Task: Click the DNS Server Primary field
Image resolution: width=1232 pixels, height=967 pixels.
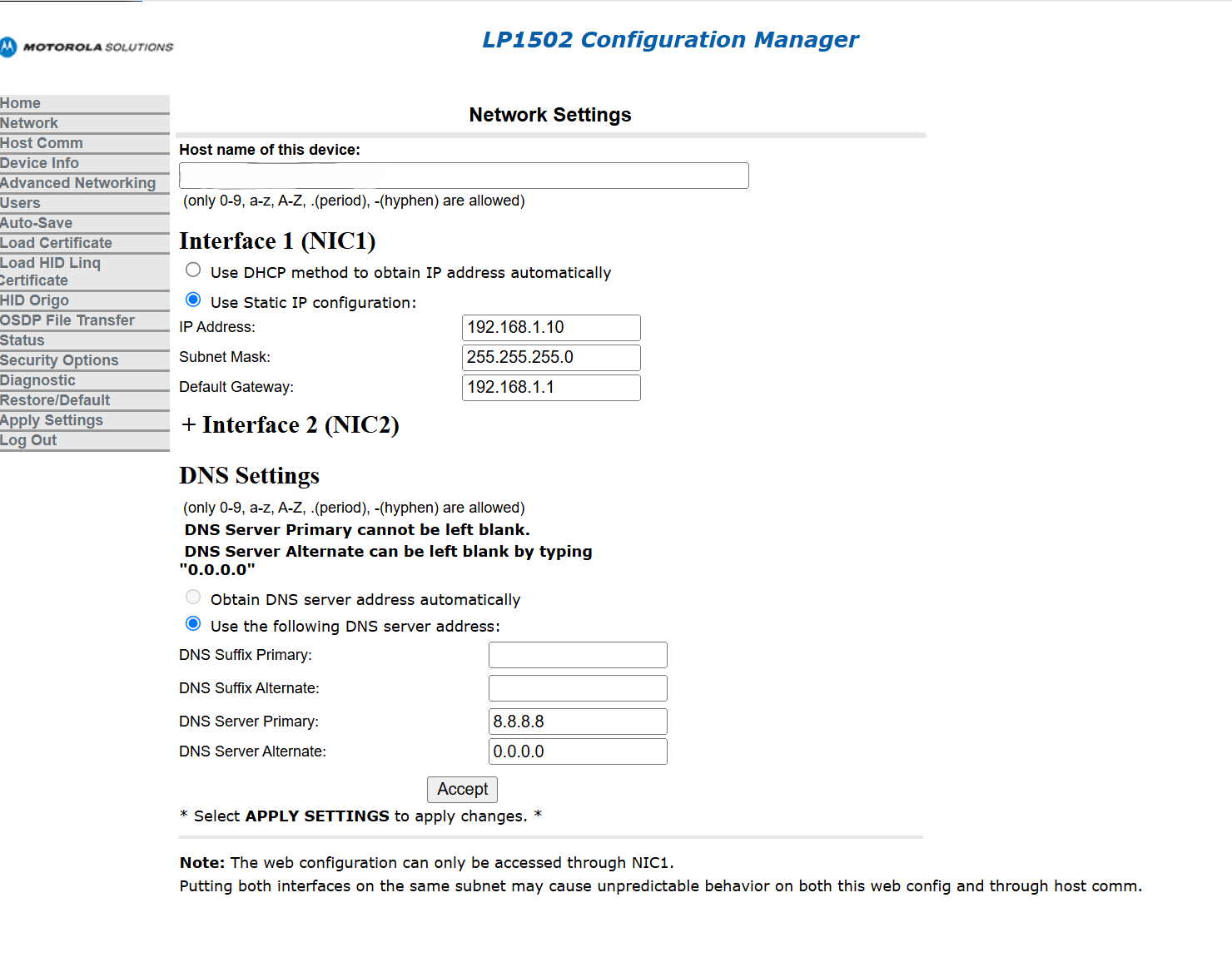Action: (577, 722)
